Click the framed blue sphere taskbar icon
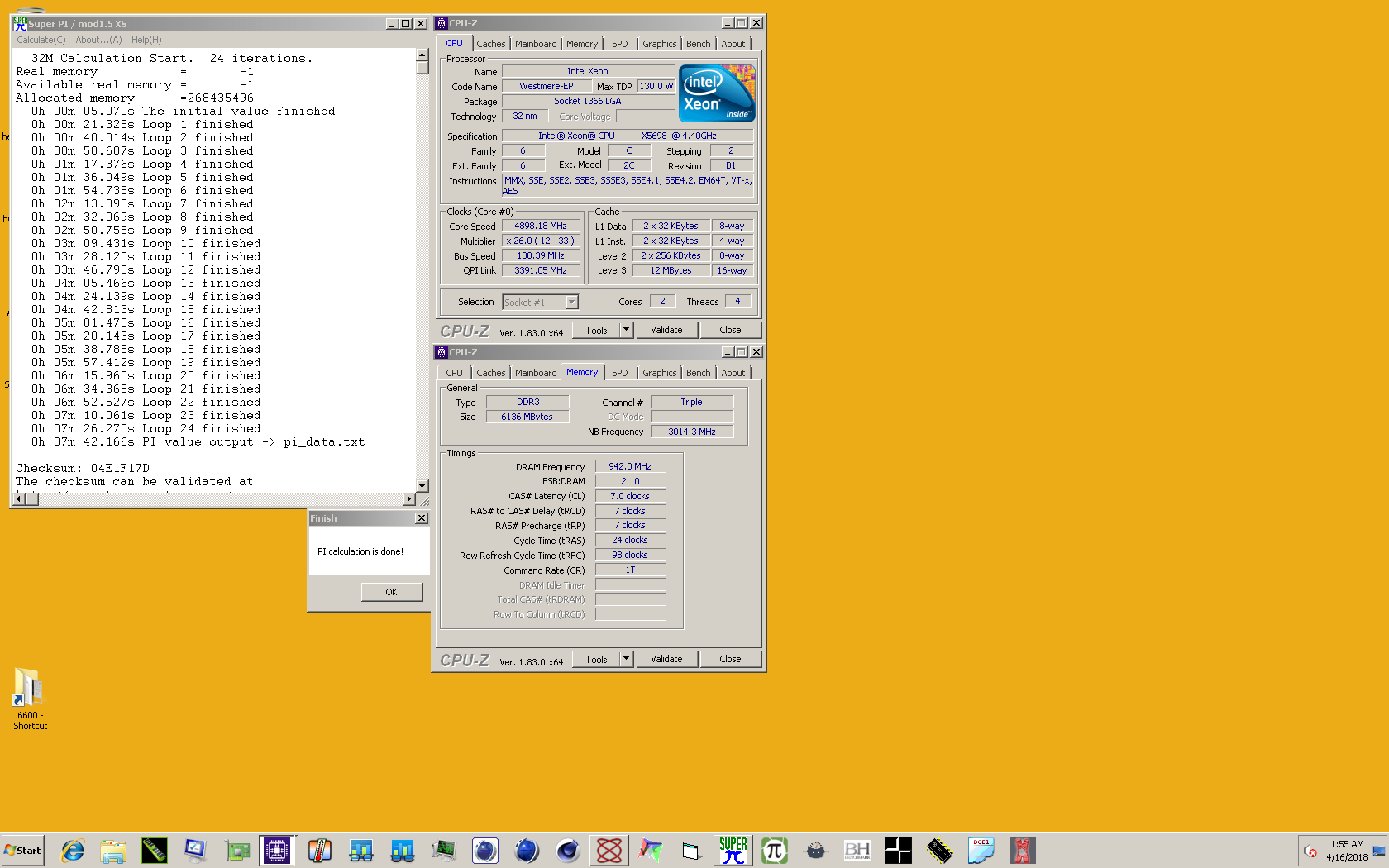The image size is (1389, 868). (x=485, y=851)
